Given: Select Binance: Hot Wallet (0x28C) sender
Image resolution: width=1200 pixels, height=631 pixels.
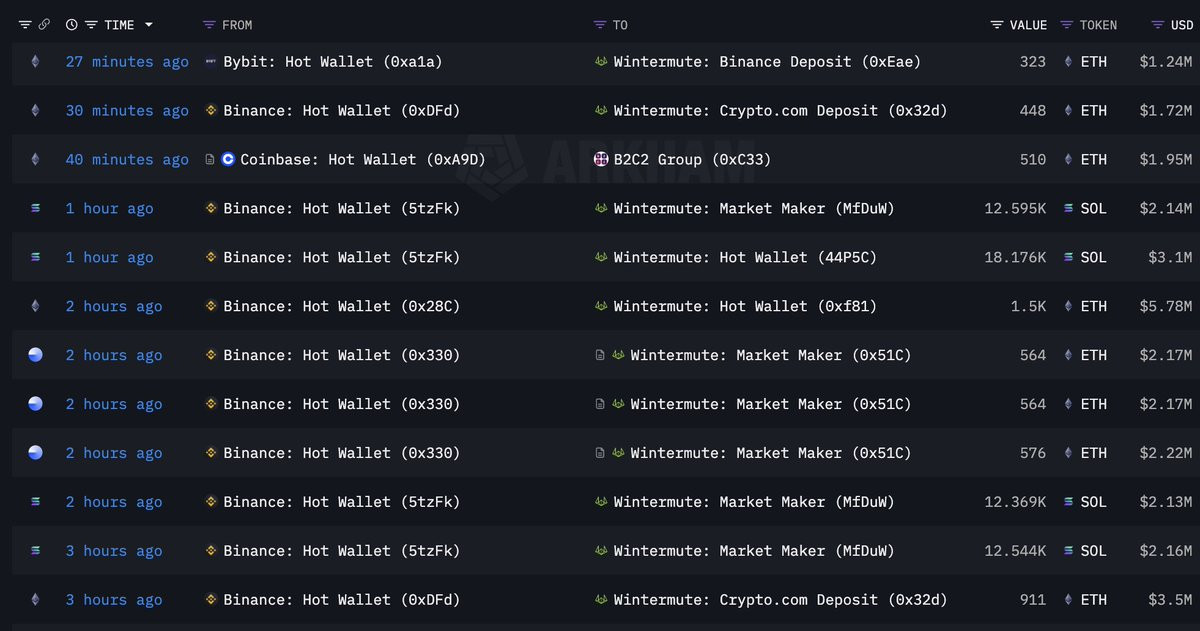Looking at the screenshot, I should pyautogui.click(x=341, y=307).
